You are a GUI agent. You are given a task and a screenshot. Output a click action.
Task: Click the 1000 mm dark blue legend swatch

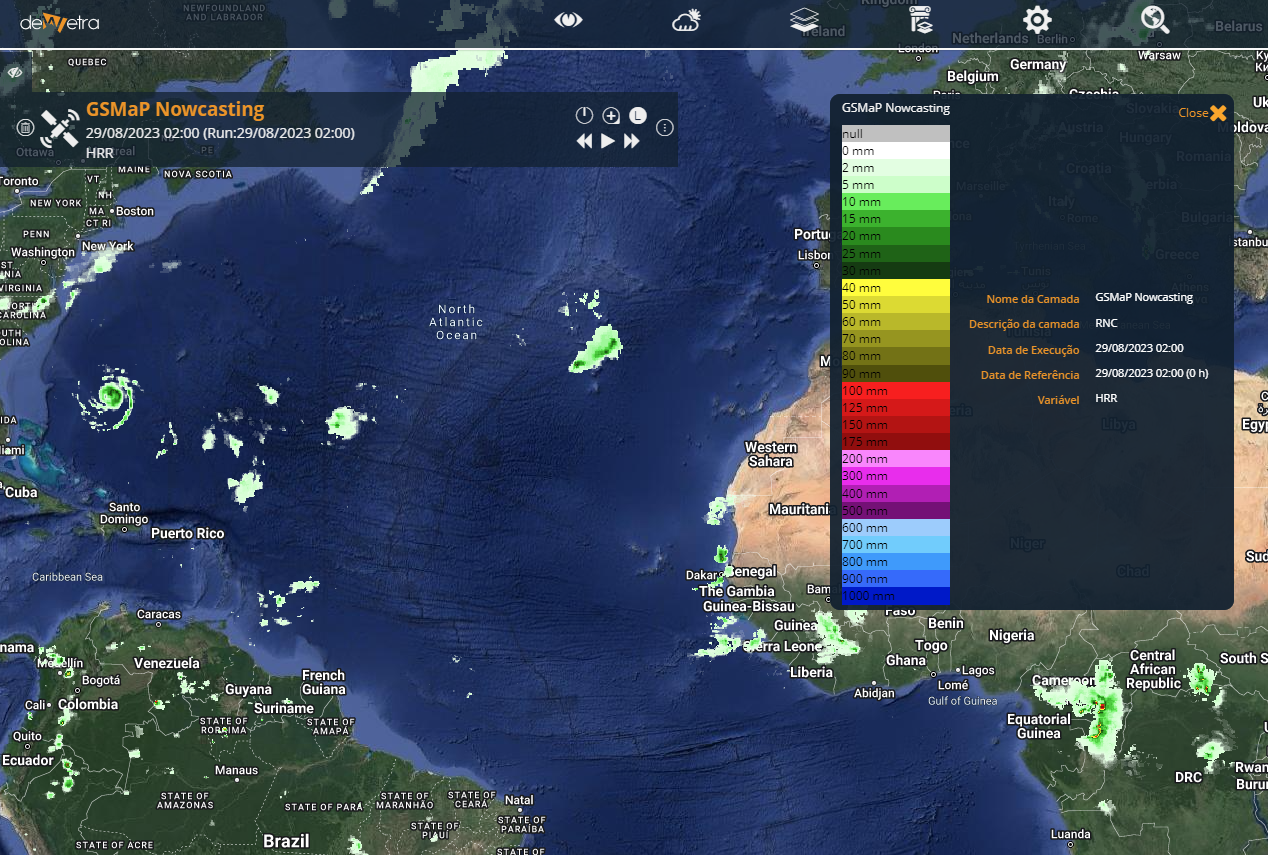click(895, 596)
